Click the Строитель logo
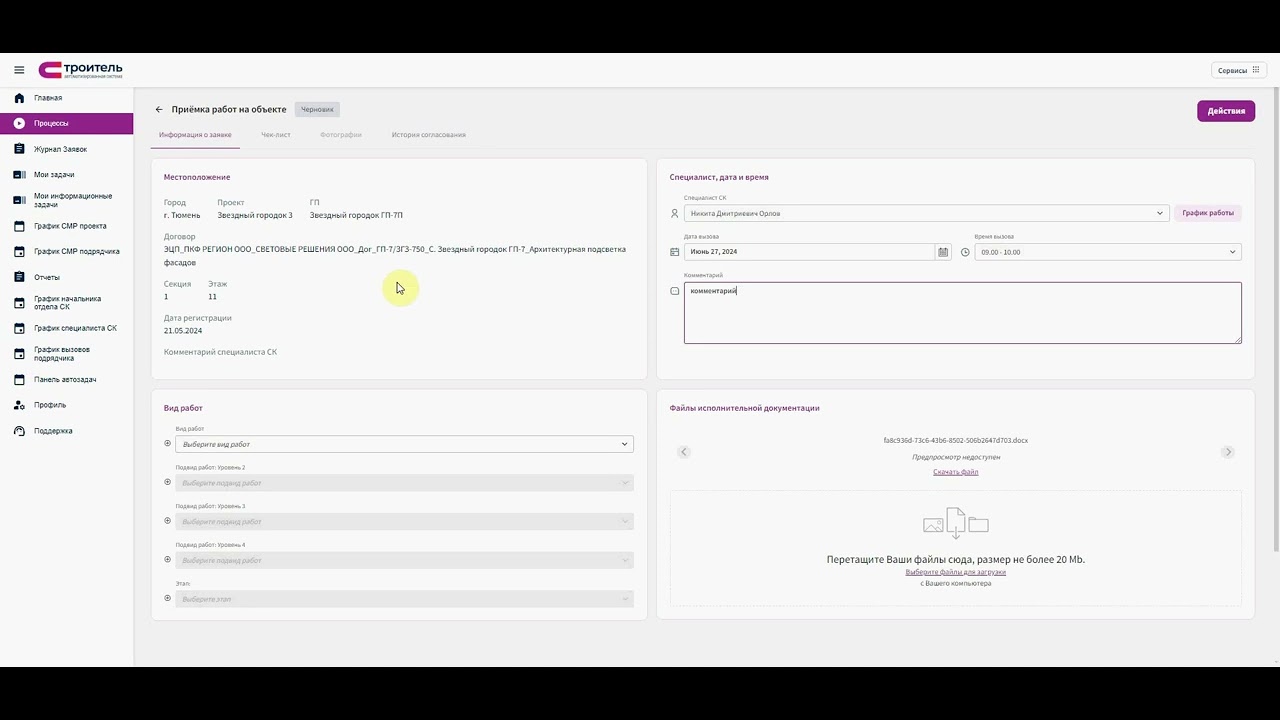Screen dimensions: 1280x720 [80, 70]
